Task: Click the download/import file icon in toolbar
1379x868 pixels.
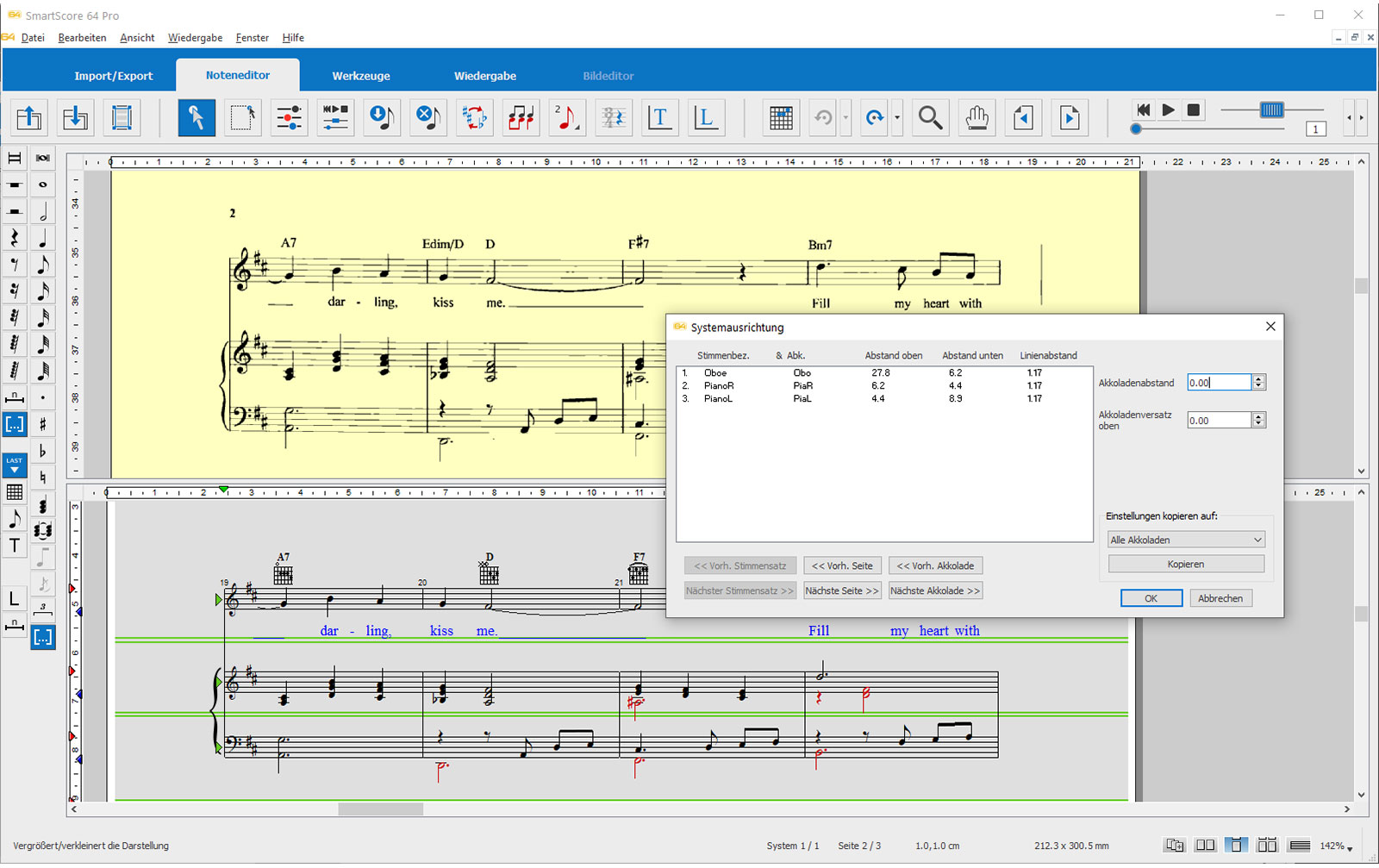Action: click(76, 117)
